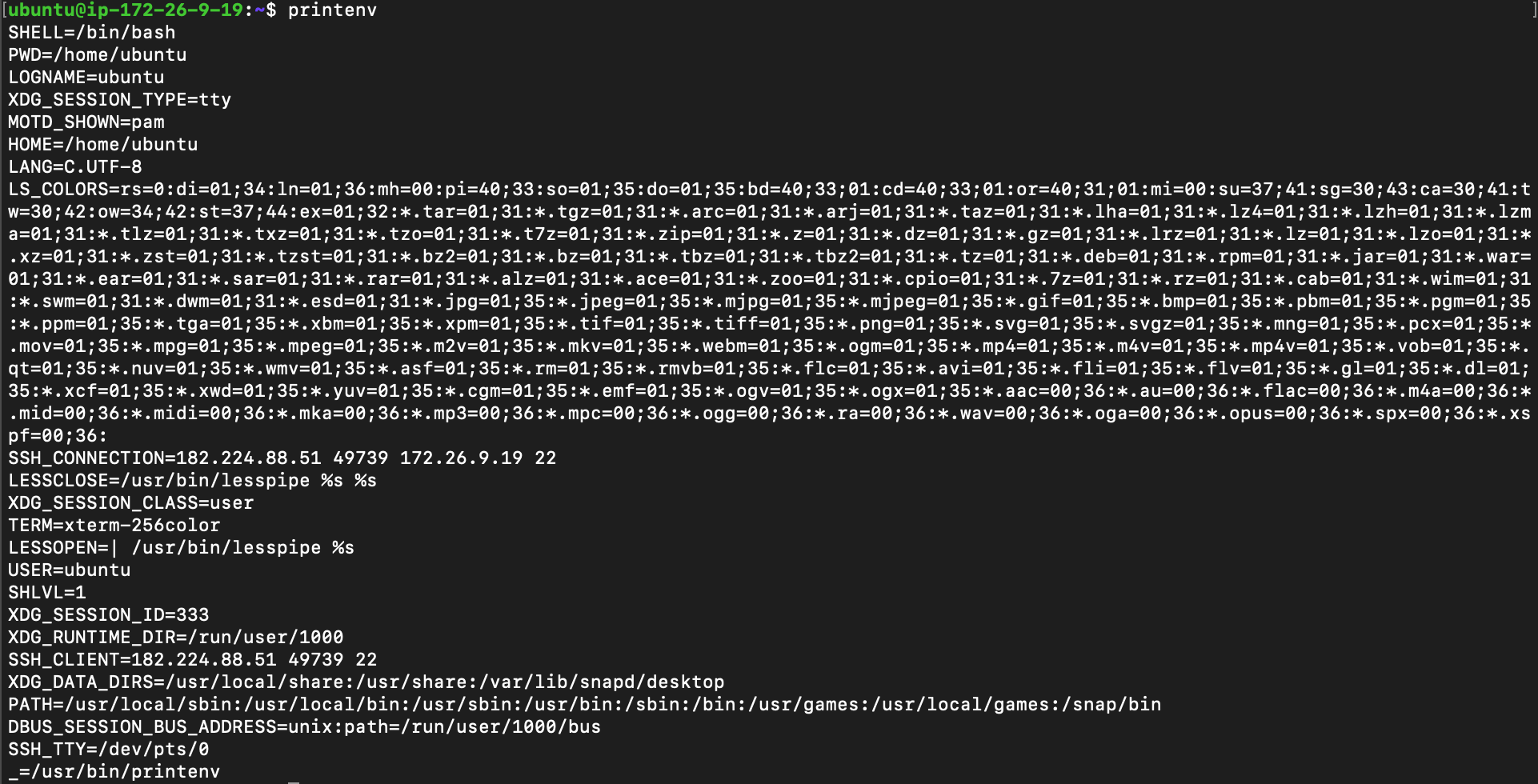1538x784 pixels.
Task: Click the SHELL=/bin/bash line
Action: tap(92, 33)
